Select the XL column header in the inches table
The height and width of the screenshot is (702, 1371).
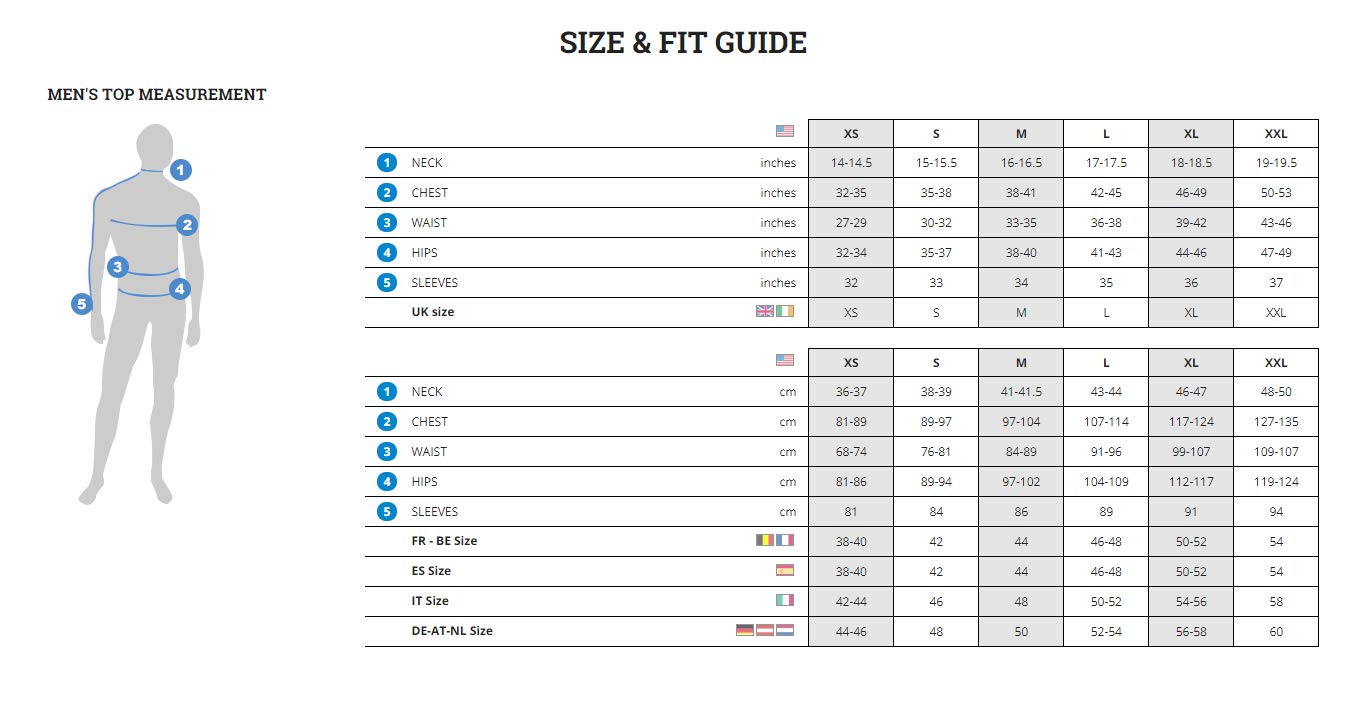[x=1191, y=134]
